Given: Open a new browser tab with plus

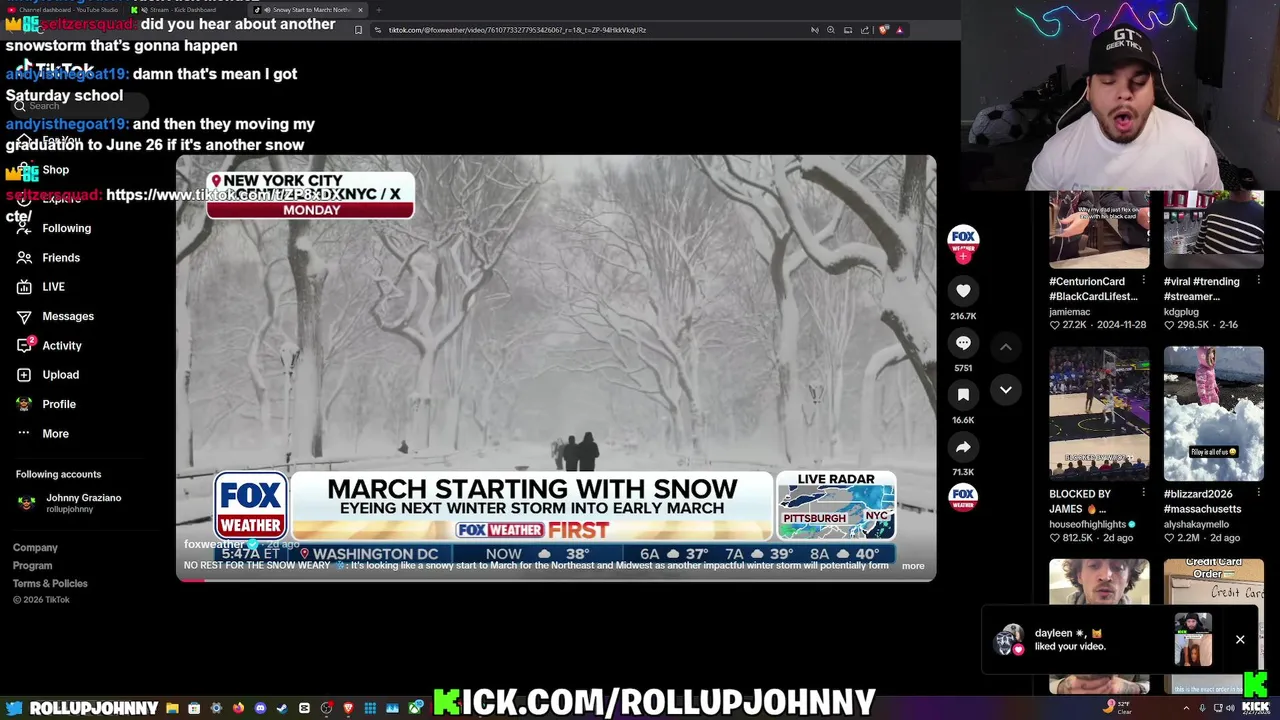Looking at the screenshot, I should tap(378, 10).
